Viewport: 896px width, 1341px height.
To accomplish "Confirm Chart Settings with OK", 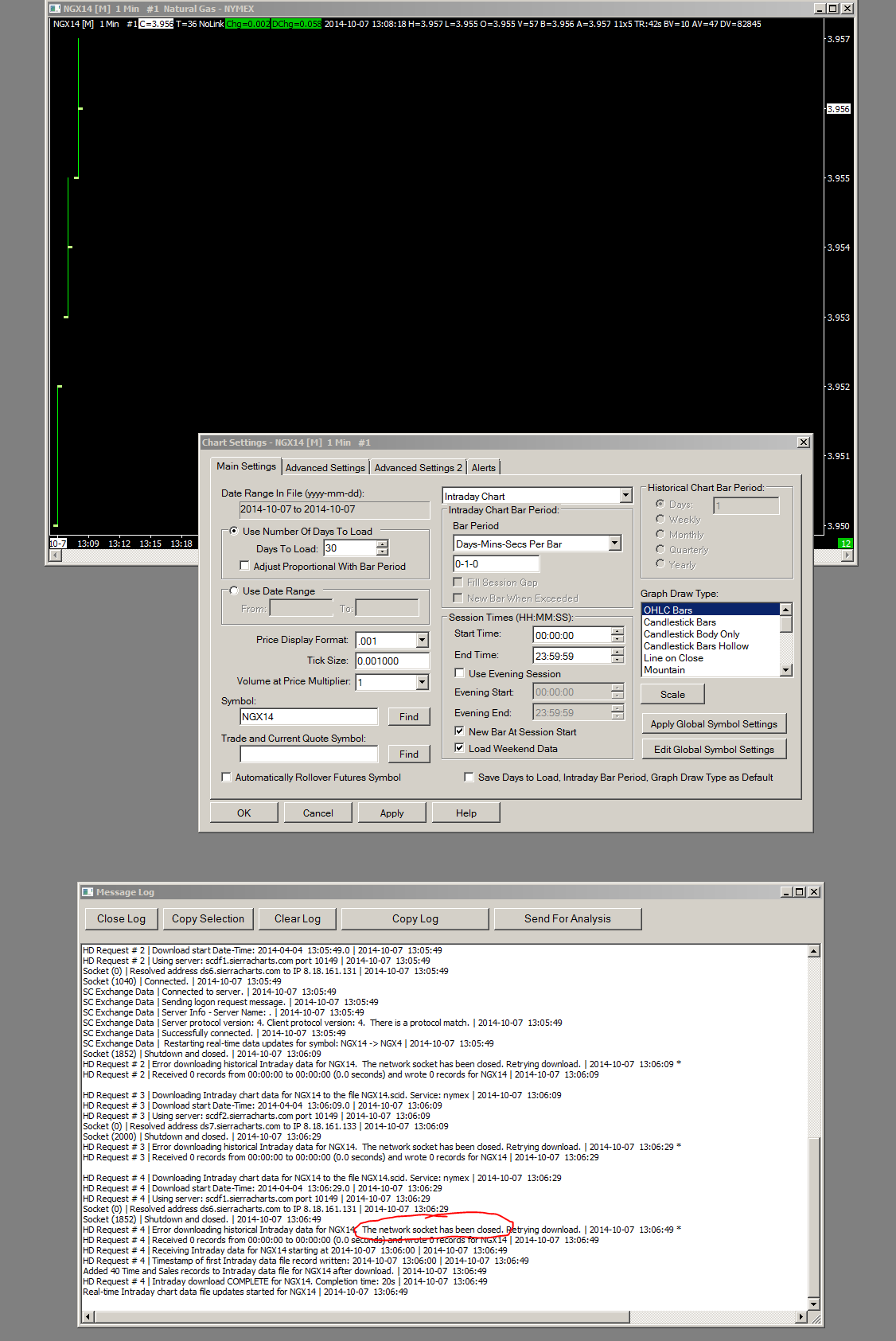I will click(x=244, y=813).
